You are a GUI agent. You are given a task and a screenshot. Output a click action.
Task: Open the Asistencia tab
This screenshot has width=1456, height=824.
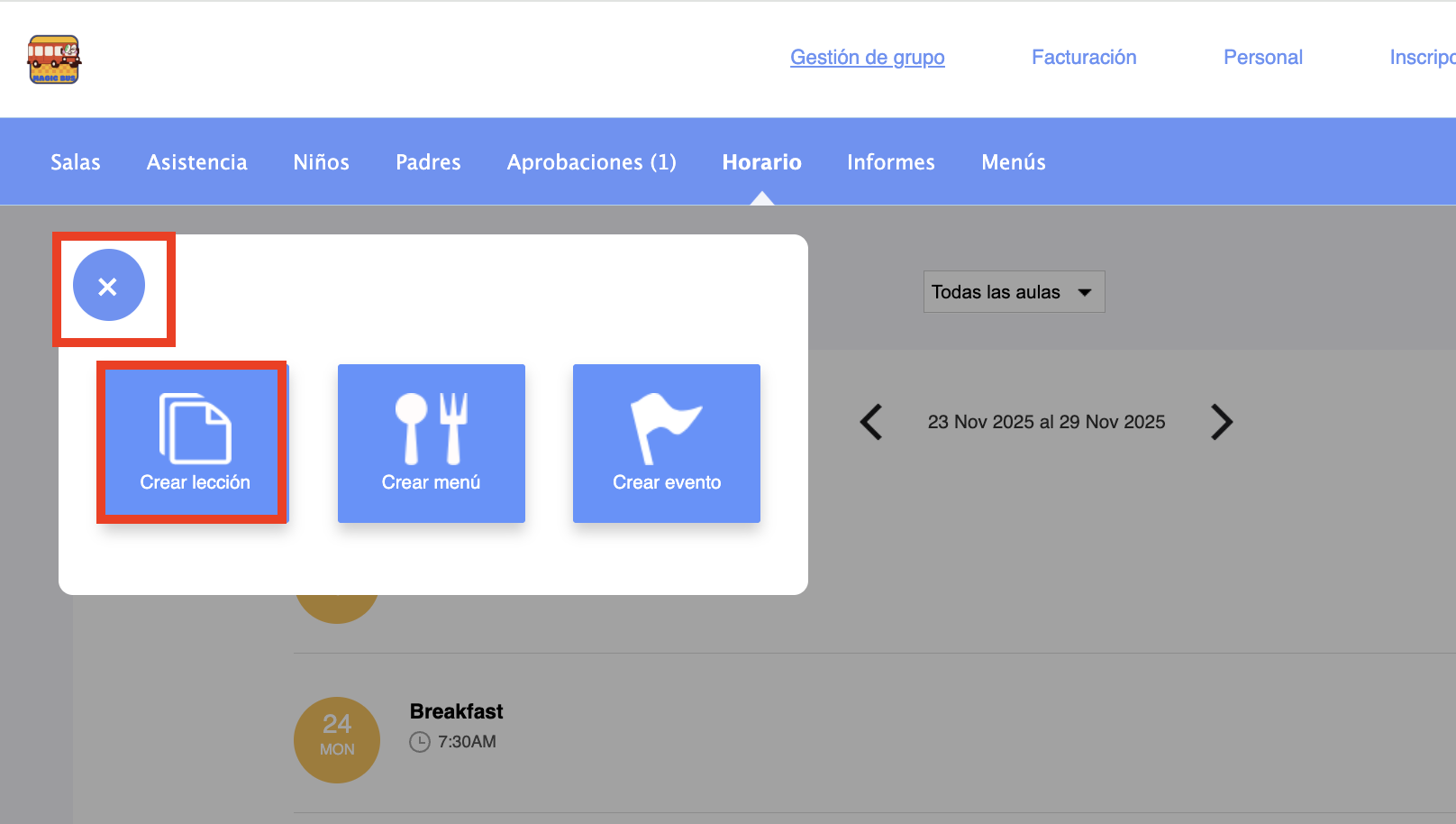197,162
